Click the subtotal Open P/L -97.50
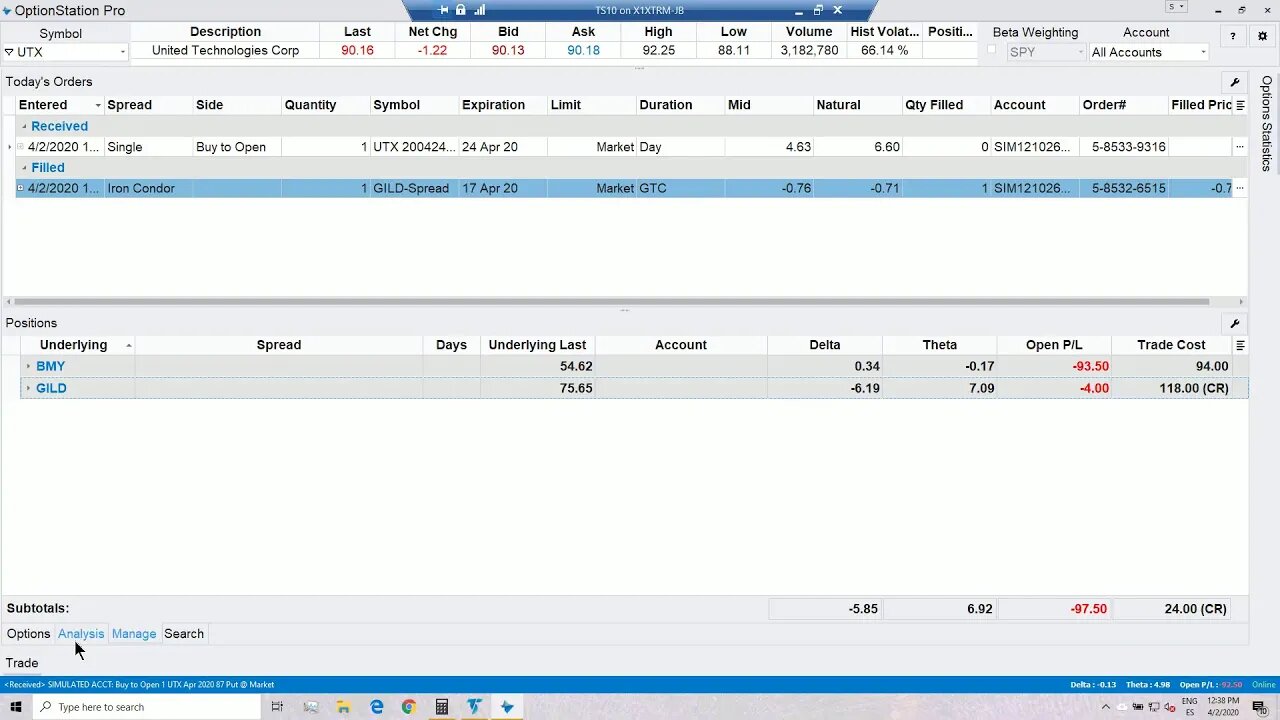 click(x=1088, y=608)
